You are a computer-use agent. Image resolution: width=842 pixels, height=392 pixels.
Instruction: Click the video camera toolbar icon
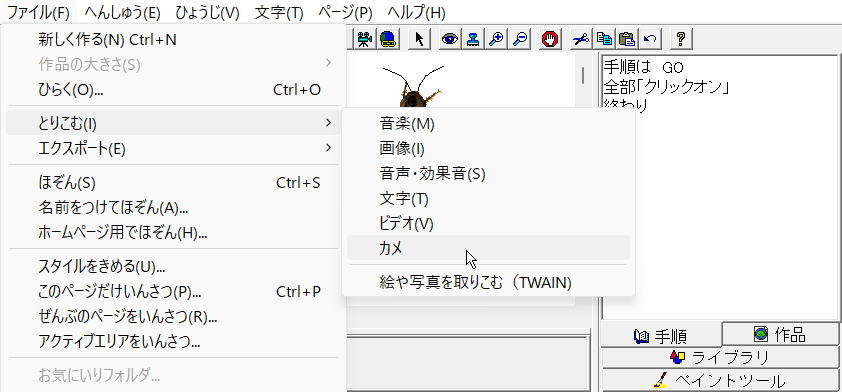(x=365, y=39)
